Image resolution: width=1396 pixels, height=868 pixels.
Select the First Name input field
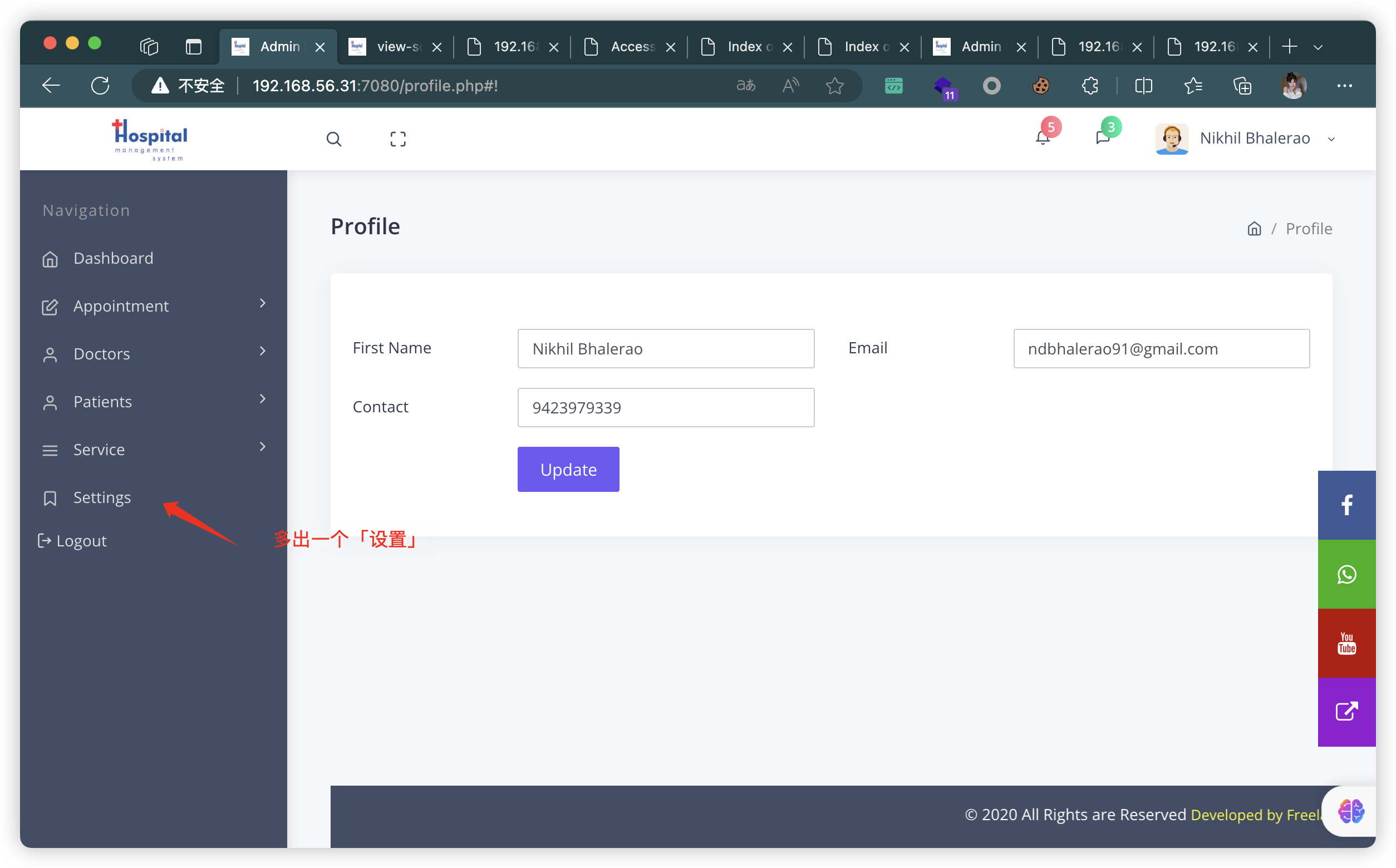(666, 348)
